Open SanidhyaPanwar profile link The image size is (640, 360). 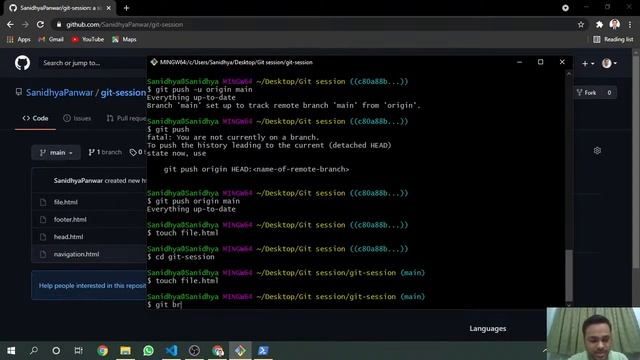click(x=60, y=93)
